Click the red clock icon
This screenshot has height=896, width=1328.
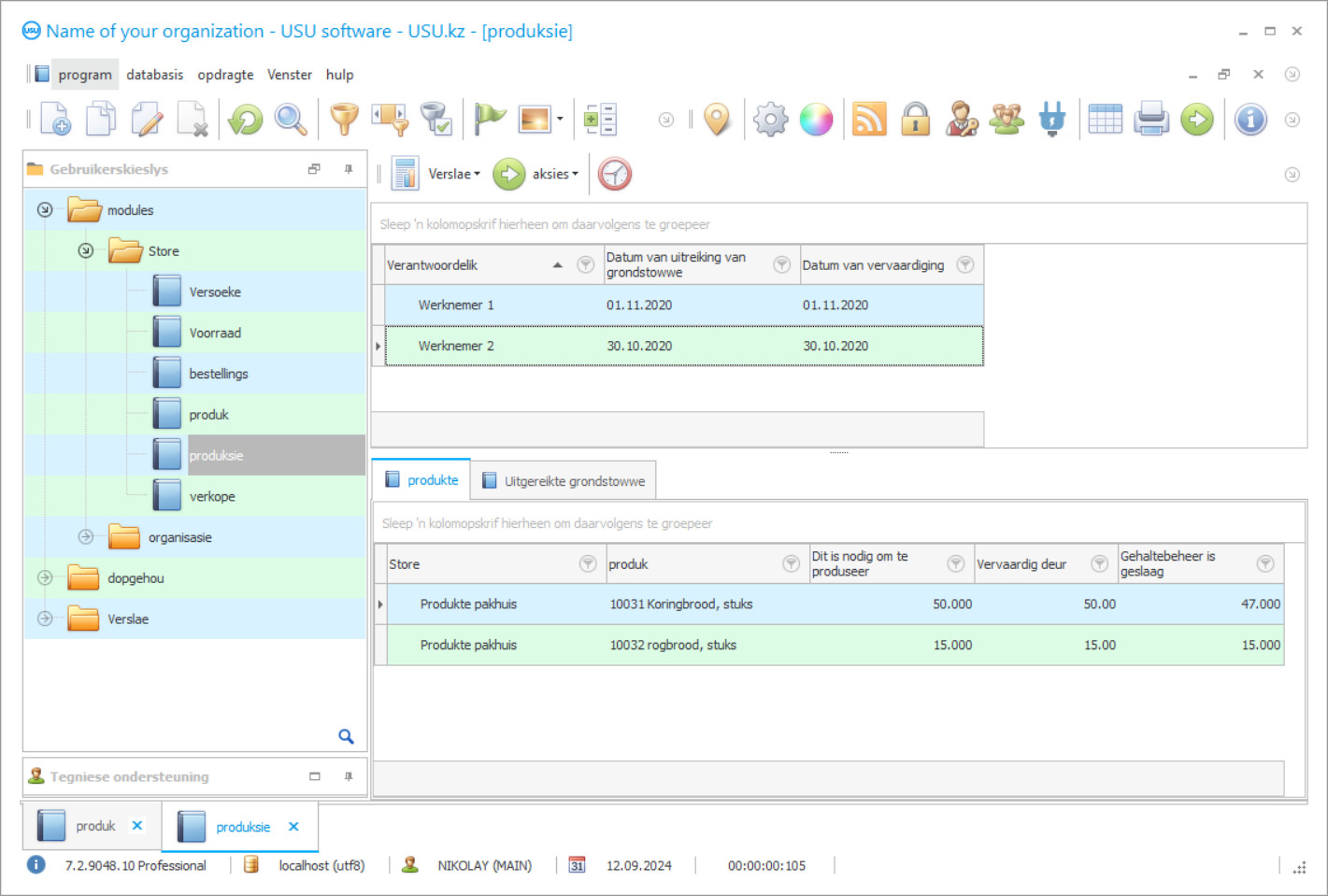(615, 174)
